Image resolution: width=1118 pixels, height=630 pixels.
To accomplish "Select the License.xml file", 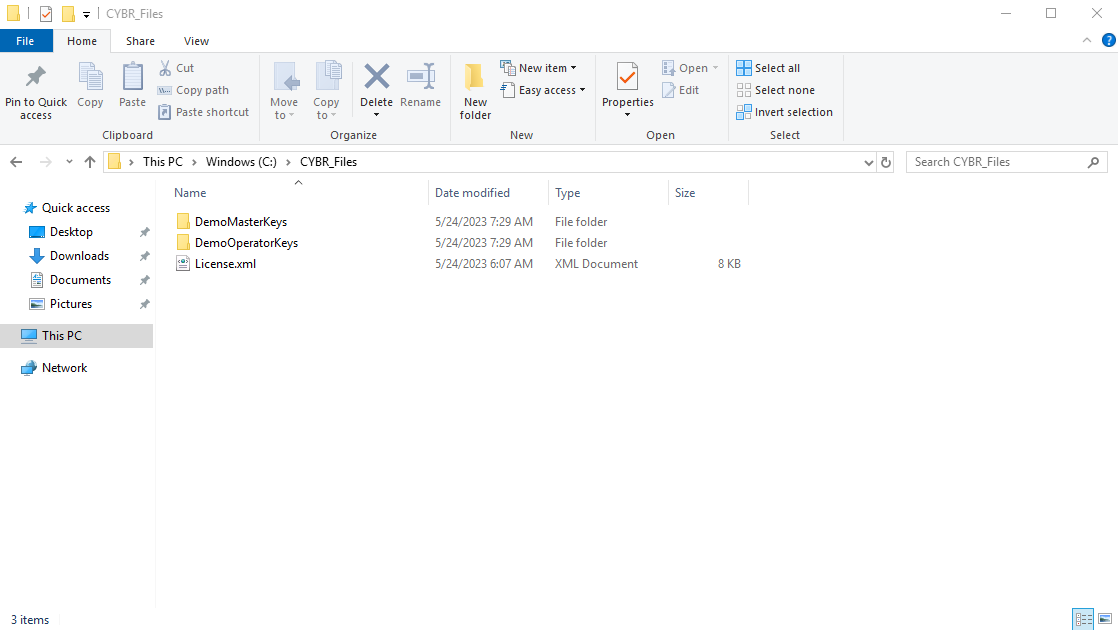I will pos(225,264).
